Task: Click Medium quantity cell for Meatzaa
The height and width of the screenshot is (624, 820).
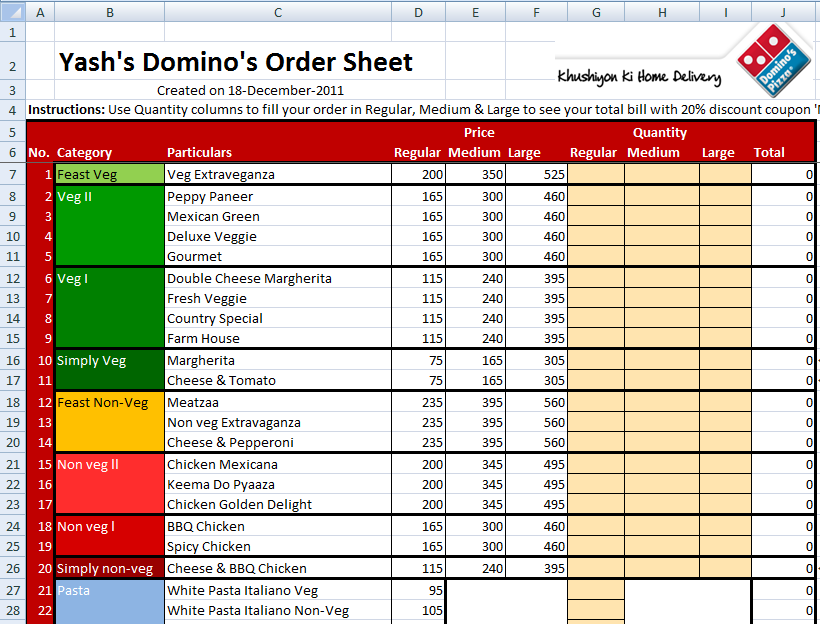Action: tap(662, 402)
